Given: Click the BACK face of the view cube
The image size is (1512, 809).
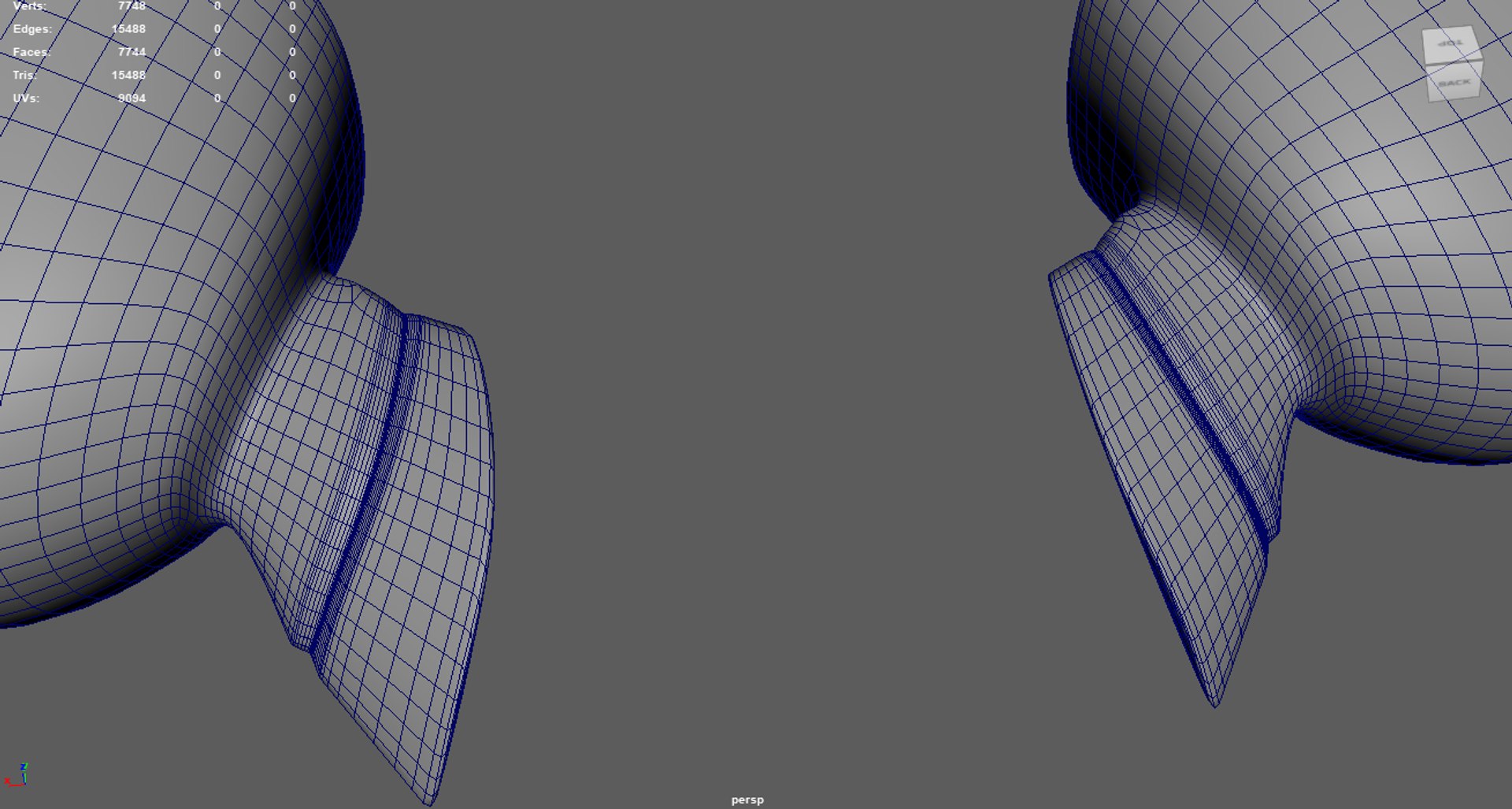Looking at the screenshot, I should [1455, 81].
